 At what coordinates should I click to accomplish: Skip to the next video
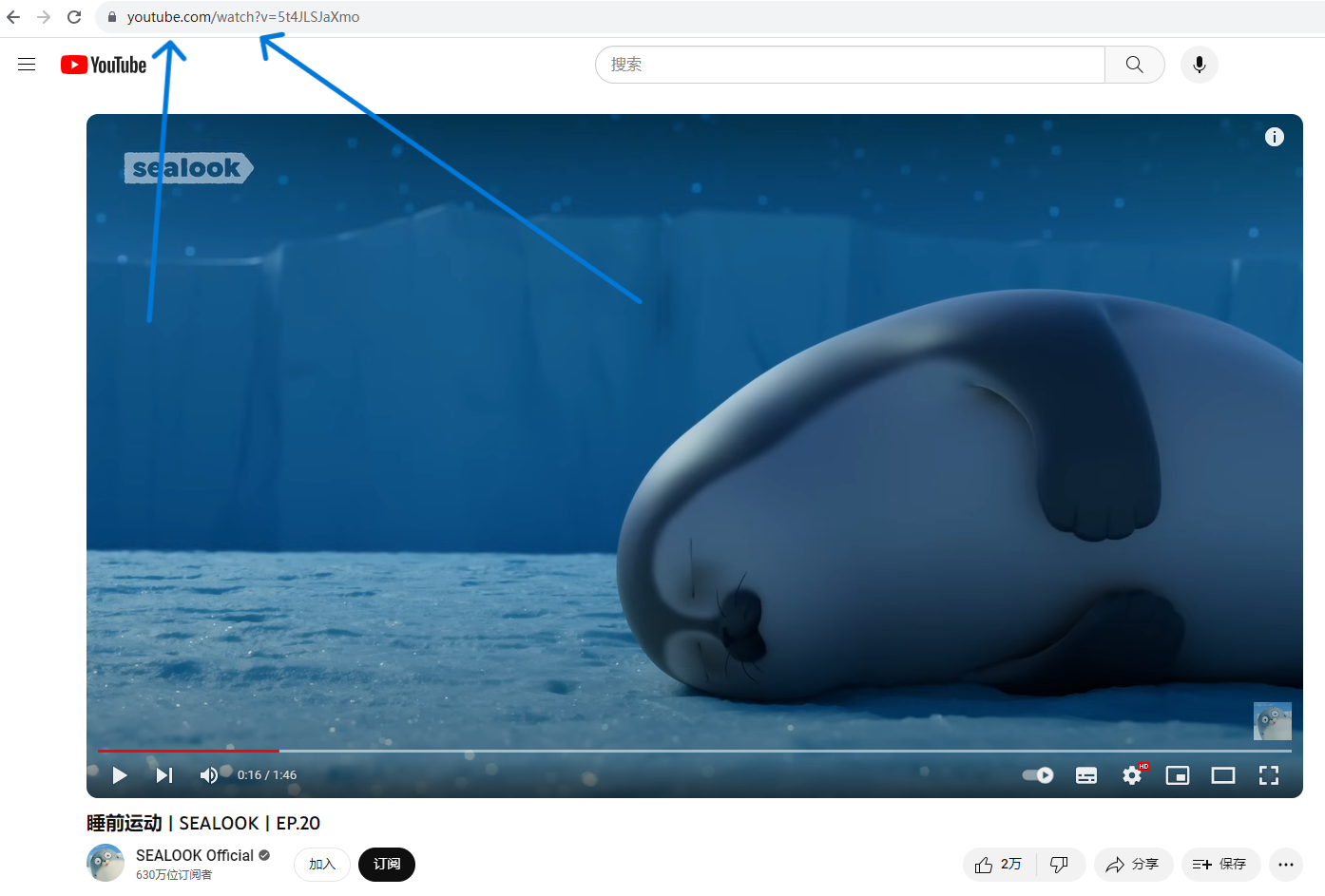[x=164, y=775]
